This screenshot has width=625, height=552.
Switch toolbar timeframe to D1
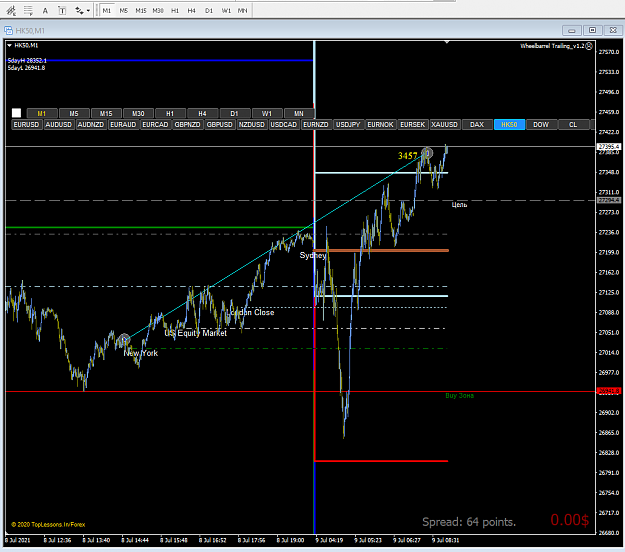[x=209, y=11]
